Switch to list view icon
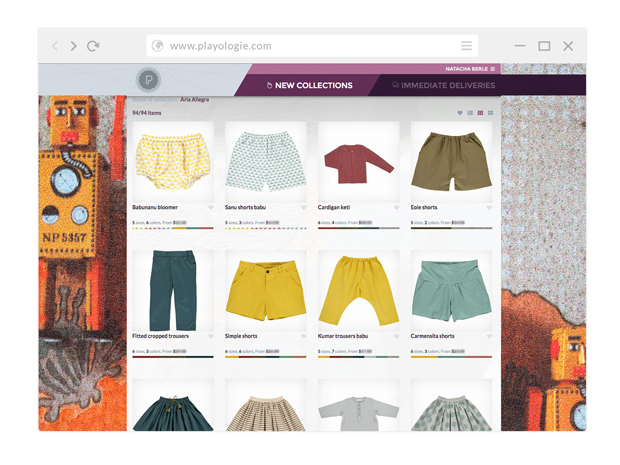 coord(470,113)
